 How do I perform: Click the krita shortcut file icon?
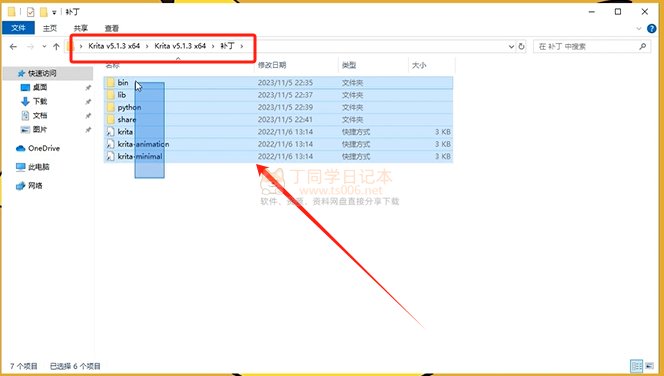(111, 132)
